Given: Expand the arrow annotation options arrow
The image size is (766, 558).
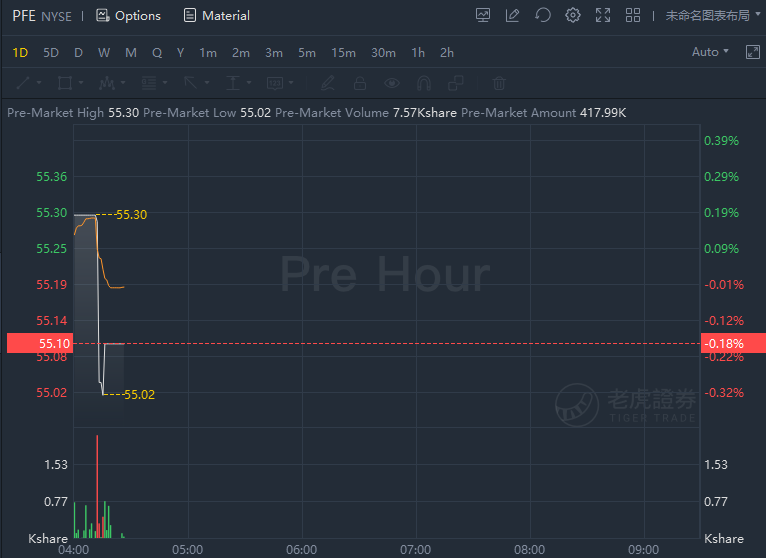Looking at the screenshot, I should tap(207, 83).
